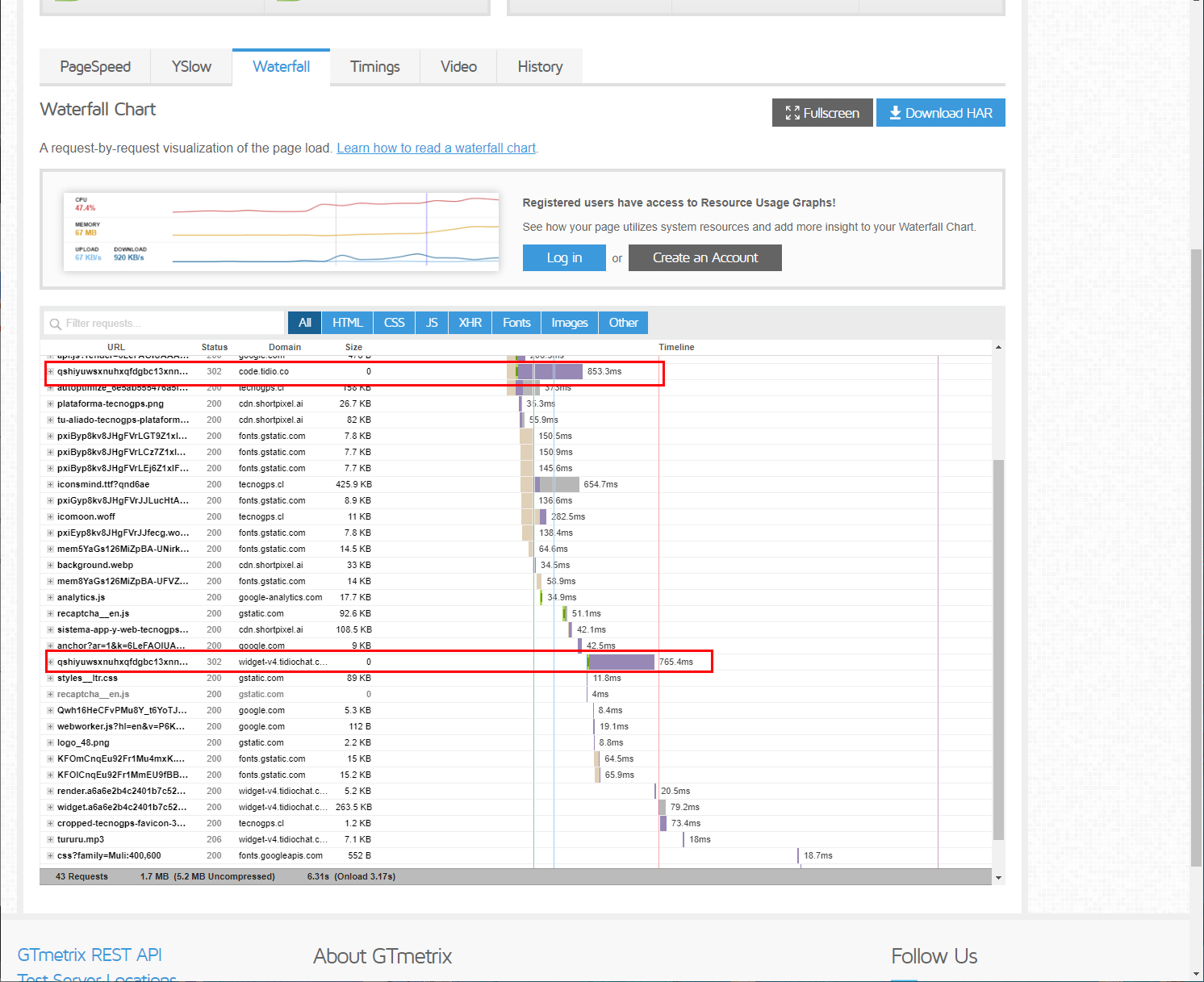Click the page vertical scrollbar thumb
The width and height of the screenshot is (1204, 982).
tap(1197, 558)
